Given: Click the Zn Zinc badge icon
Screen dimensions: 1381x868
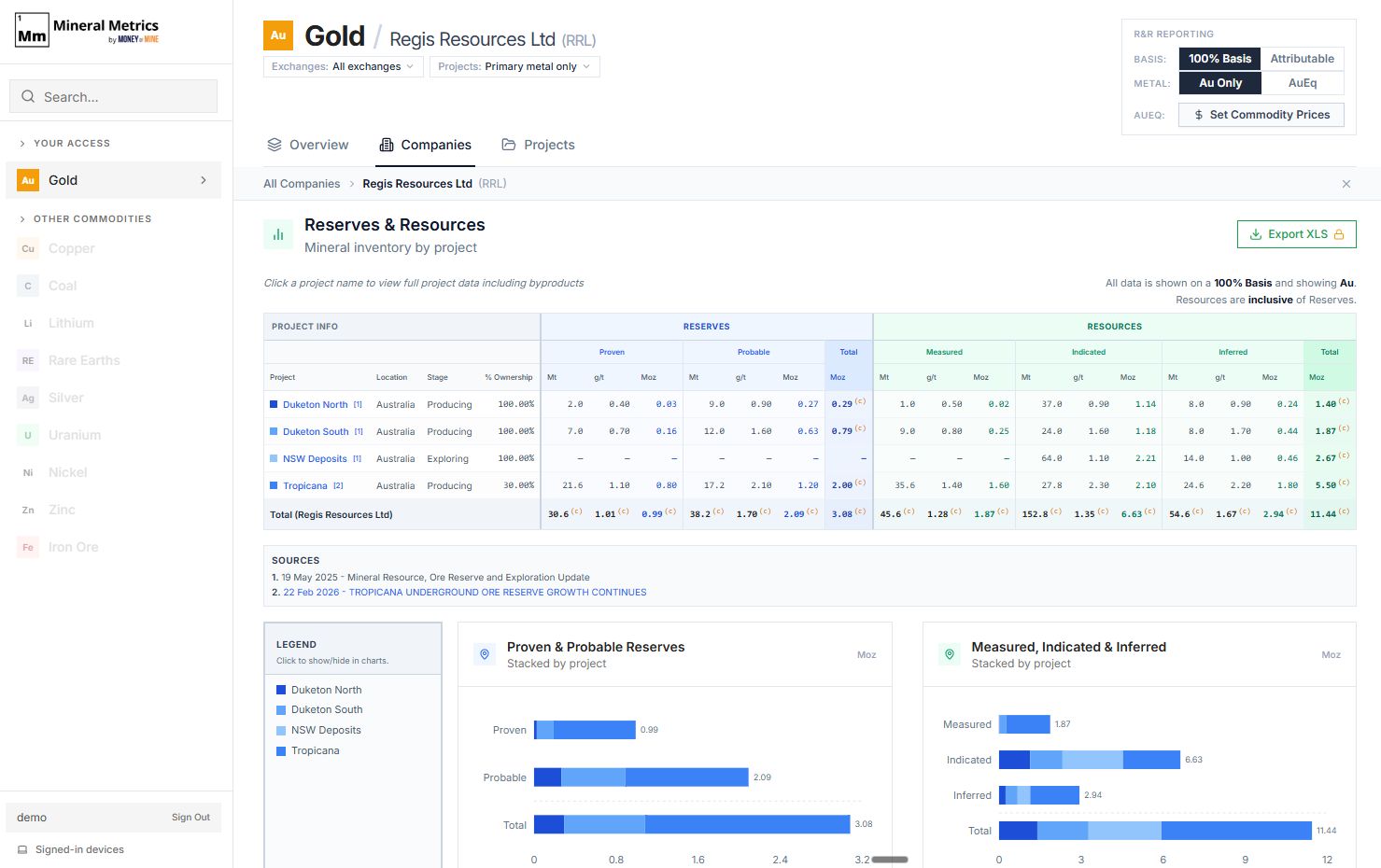Looking at the screenshot, I should pos(28,510).
